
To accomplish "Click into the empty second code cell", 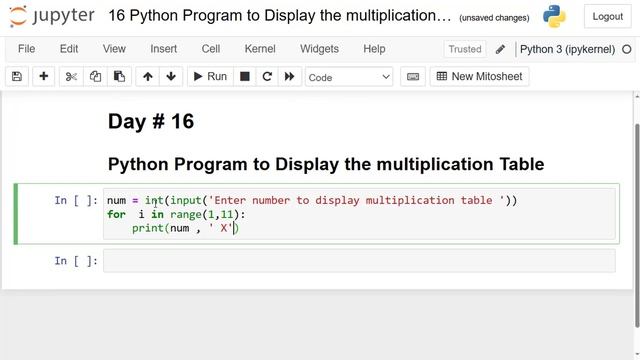I will click(359, 261).
